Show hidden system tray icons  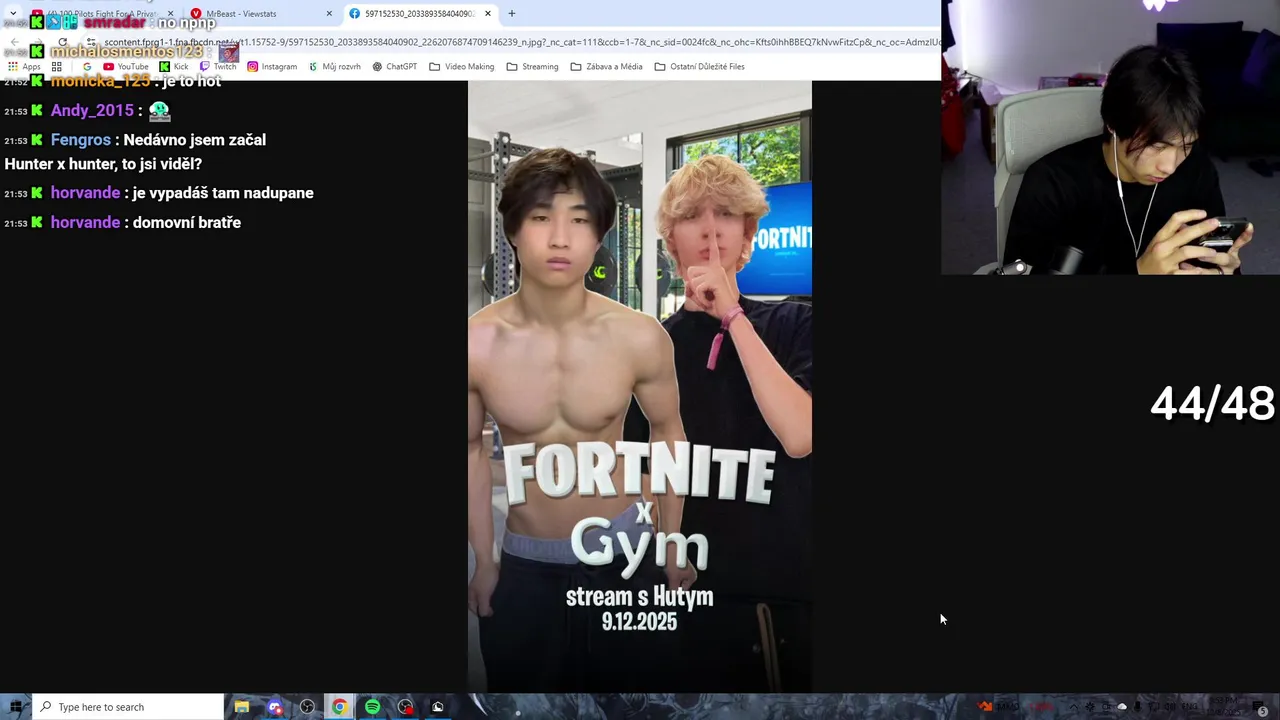[1074, 707]
